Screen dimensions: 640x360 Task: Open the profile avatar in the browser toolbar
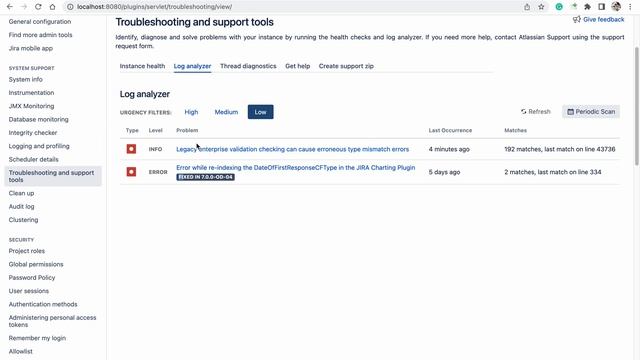coord(616,7)
